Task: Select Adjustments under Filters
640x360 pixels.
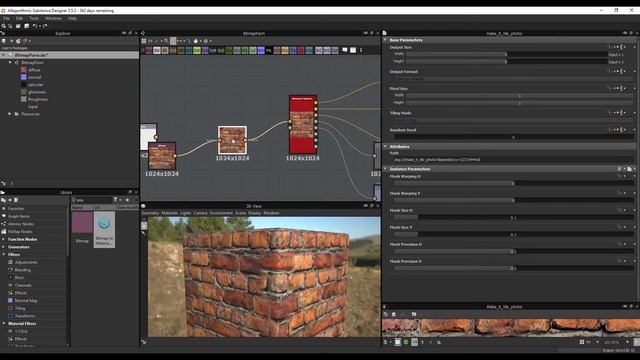Action: click(x=26, y=262)
